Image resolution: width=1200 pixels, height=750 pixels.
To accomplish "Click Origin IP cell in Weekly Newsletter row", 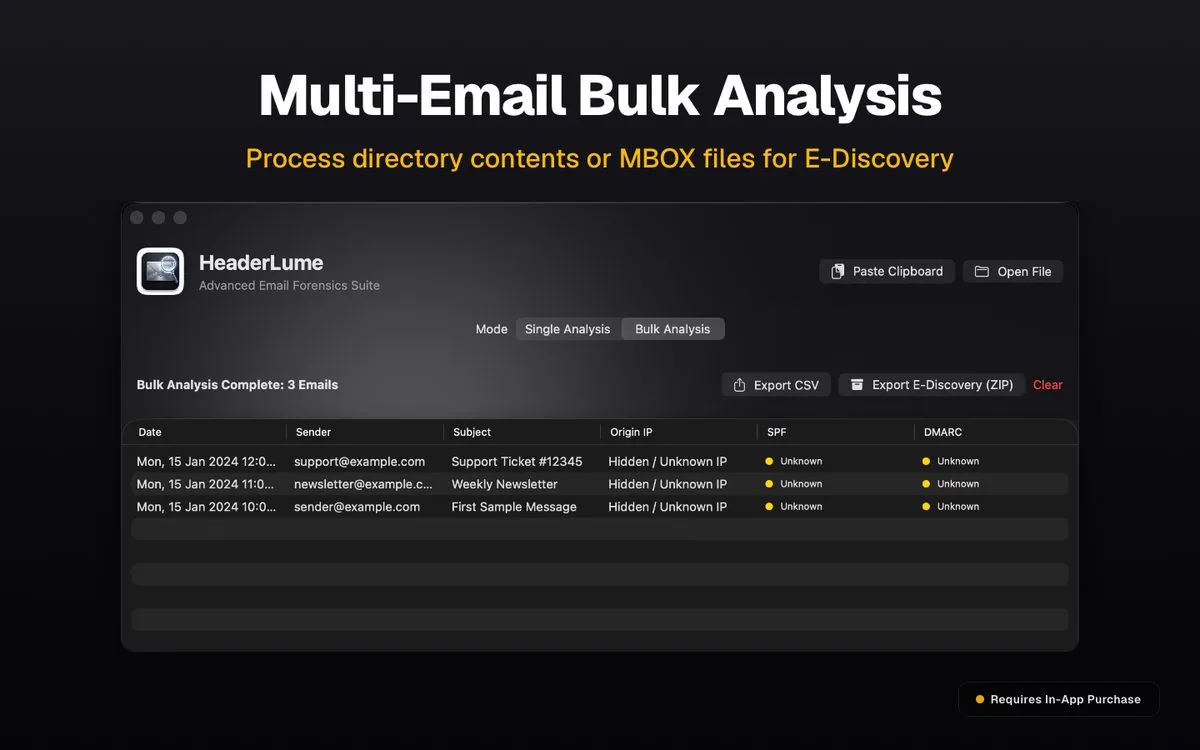I will [x=668, y=484].
